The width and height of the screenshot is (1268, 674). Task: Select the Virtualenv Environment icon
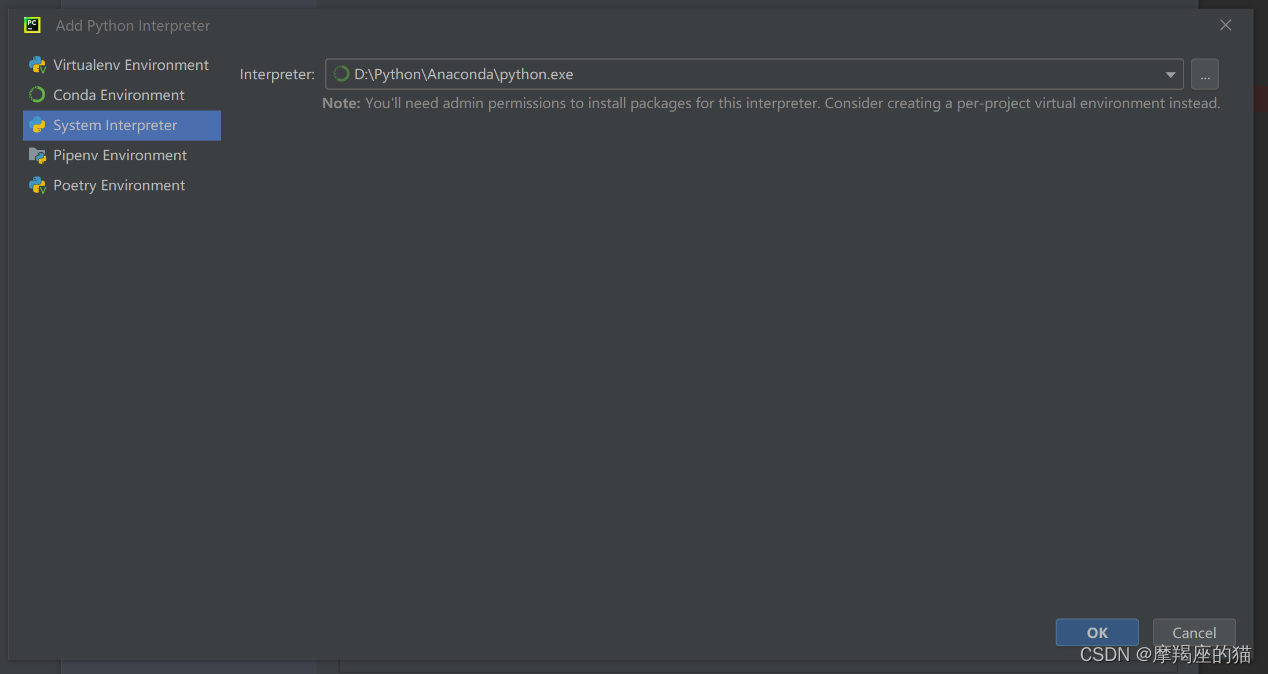[38, 64]
